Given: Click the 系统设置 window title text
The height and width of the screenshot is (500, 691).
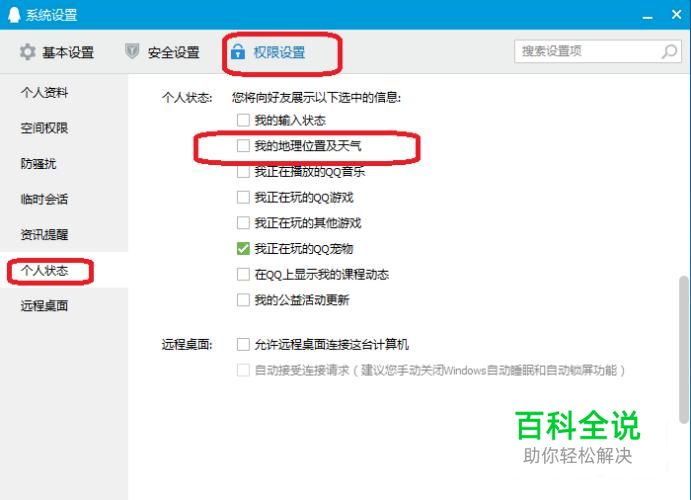Looking at the screenshot, I should pyautogui.click(x=52, y=15).
